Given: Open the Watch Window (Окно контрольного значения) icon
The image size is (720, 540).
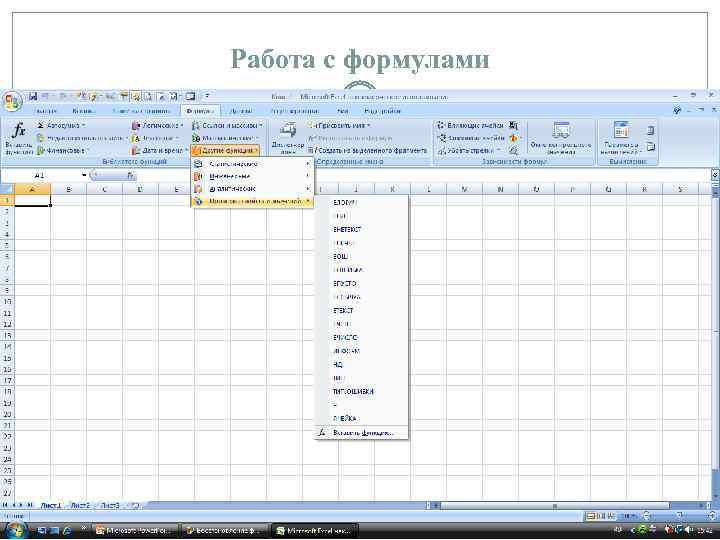Looking at the screenshot, I should tap(561, 138).
